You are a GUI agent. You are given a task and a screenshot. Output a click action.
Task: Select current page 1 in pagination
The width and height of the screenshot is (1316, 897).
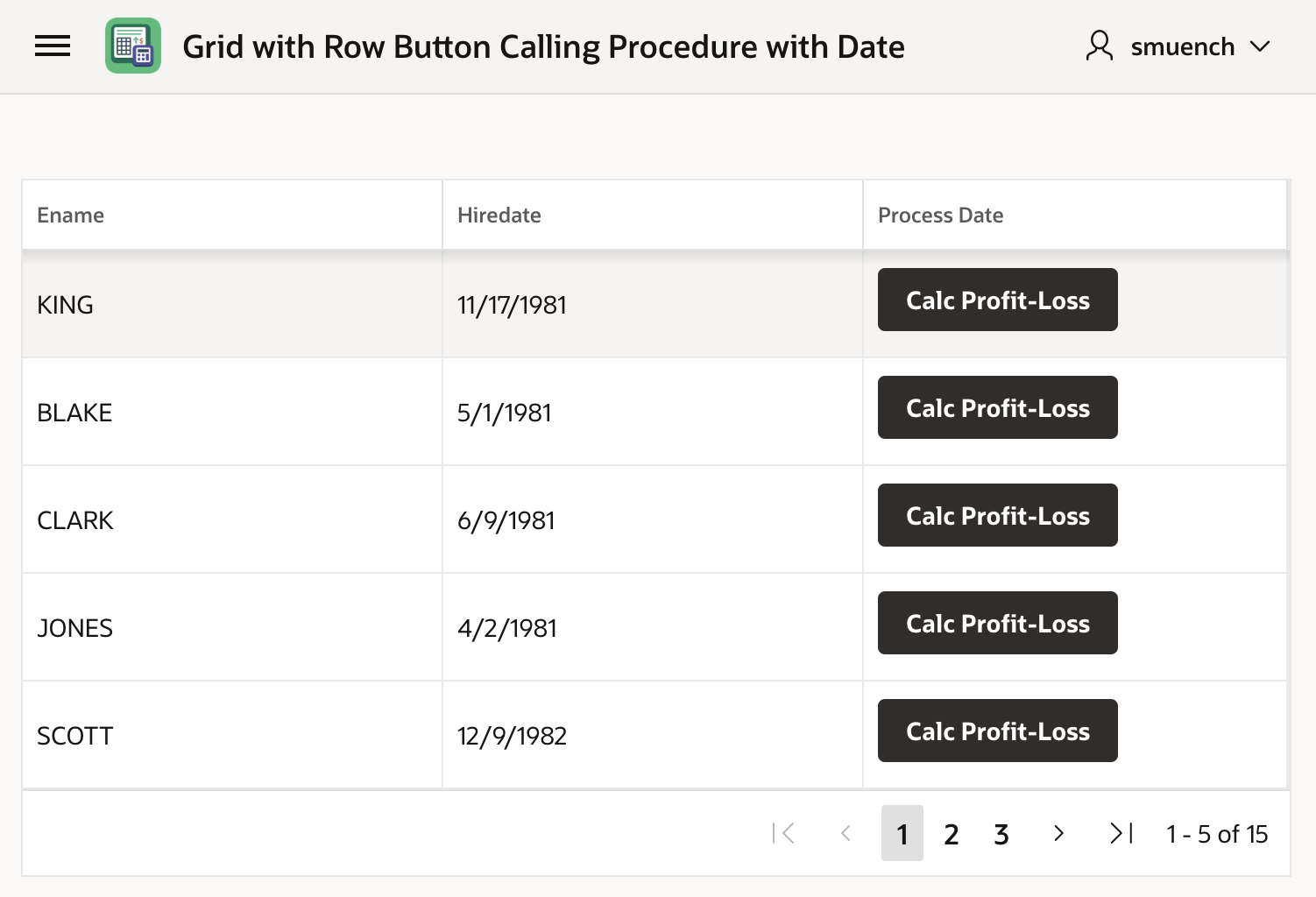click(902, 833)
